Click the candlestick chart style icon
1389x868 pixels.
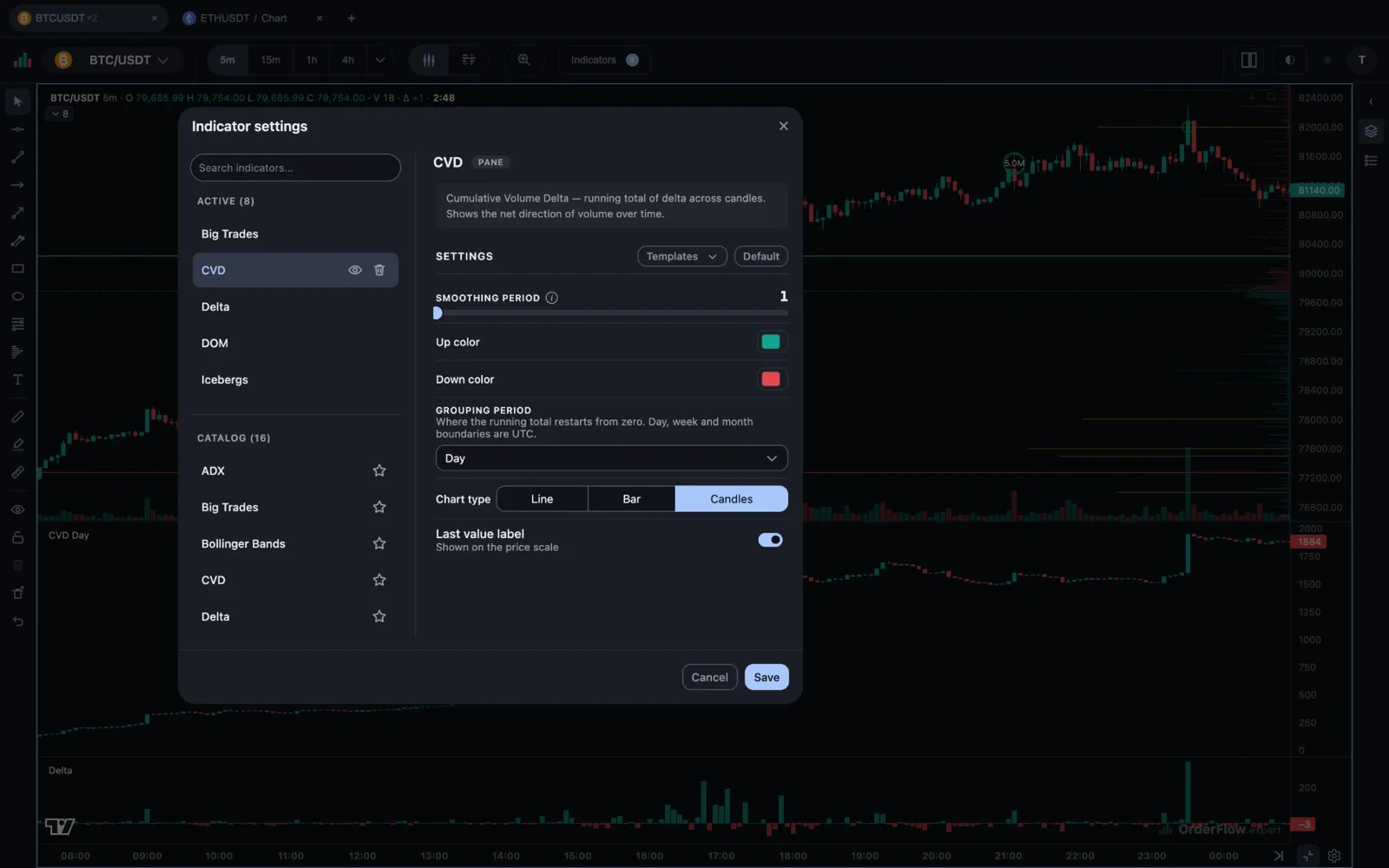(x=429, y=60)
